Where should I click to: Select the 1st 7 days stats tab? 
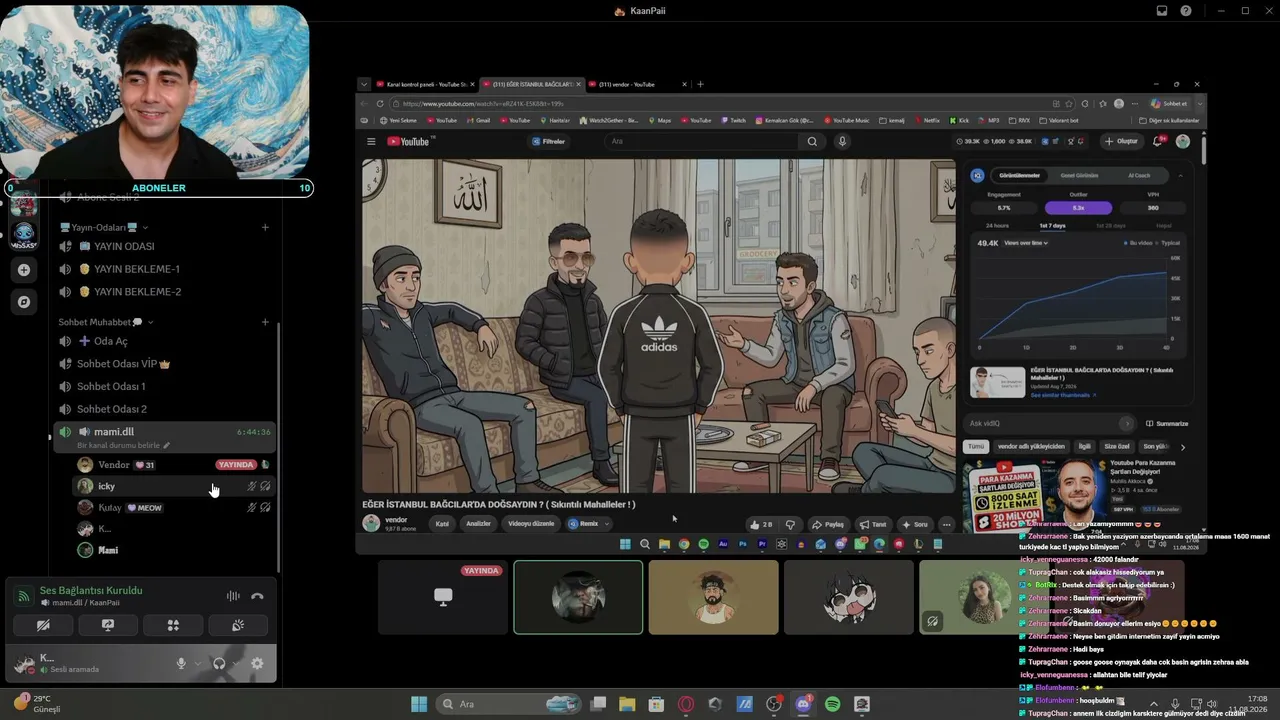click(1052, 226)
